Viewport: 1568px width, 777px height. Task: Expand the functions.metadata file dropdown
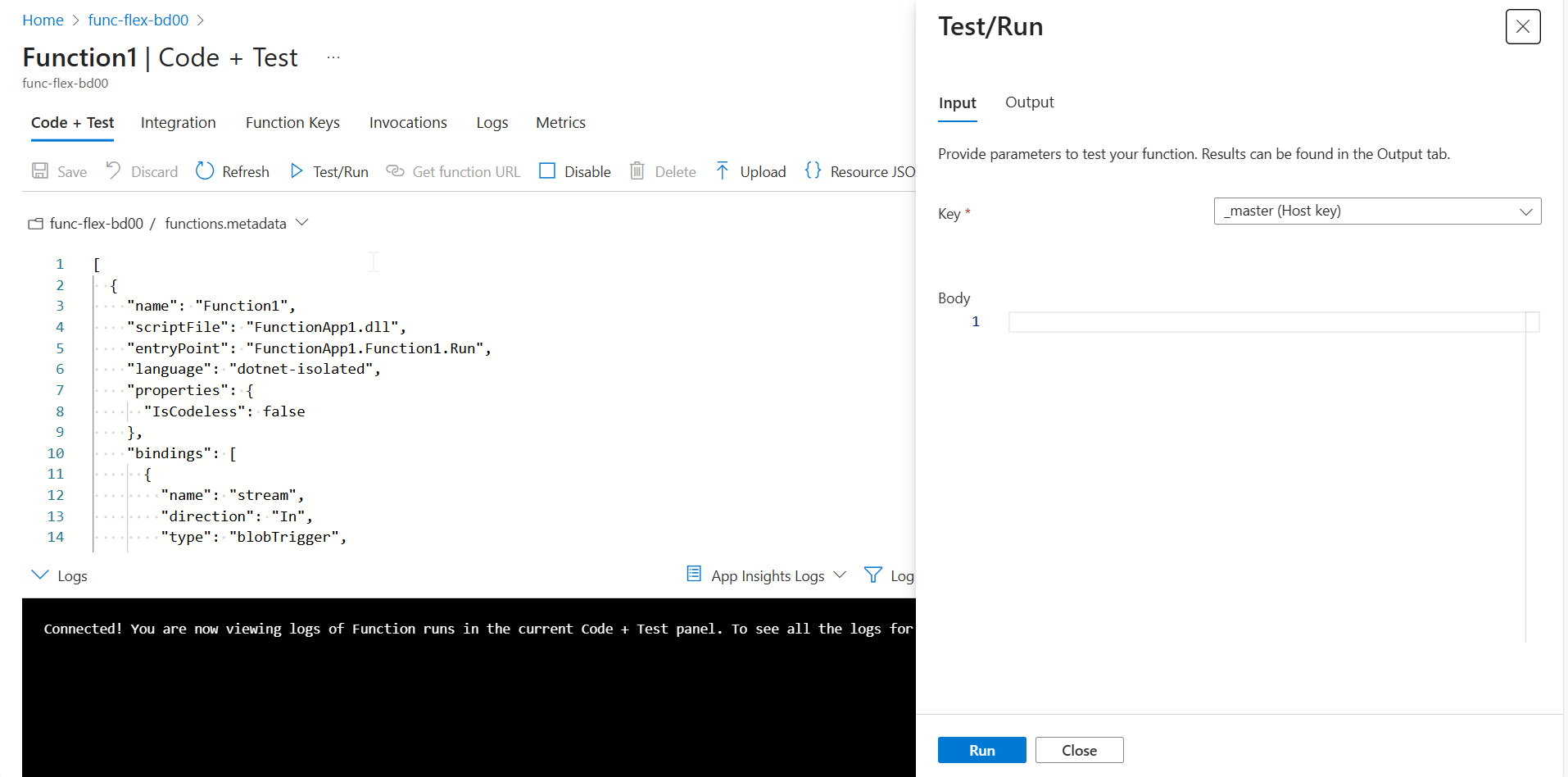click(x=302, y=223)
